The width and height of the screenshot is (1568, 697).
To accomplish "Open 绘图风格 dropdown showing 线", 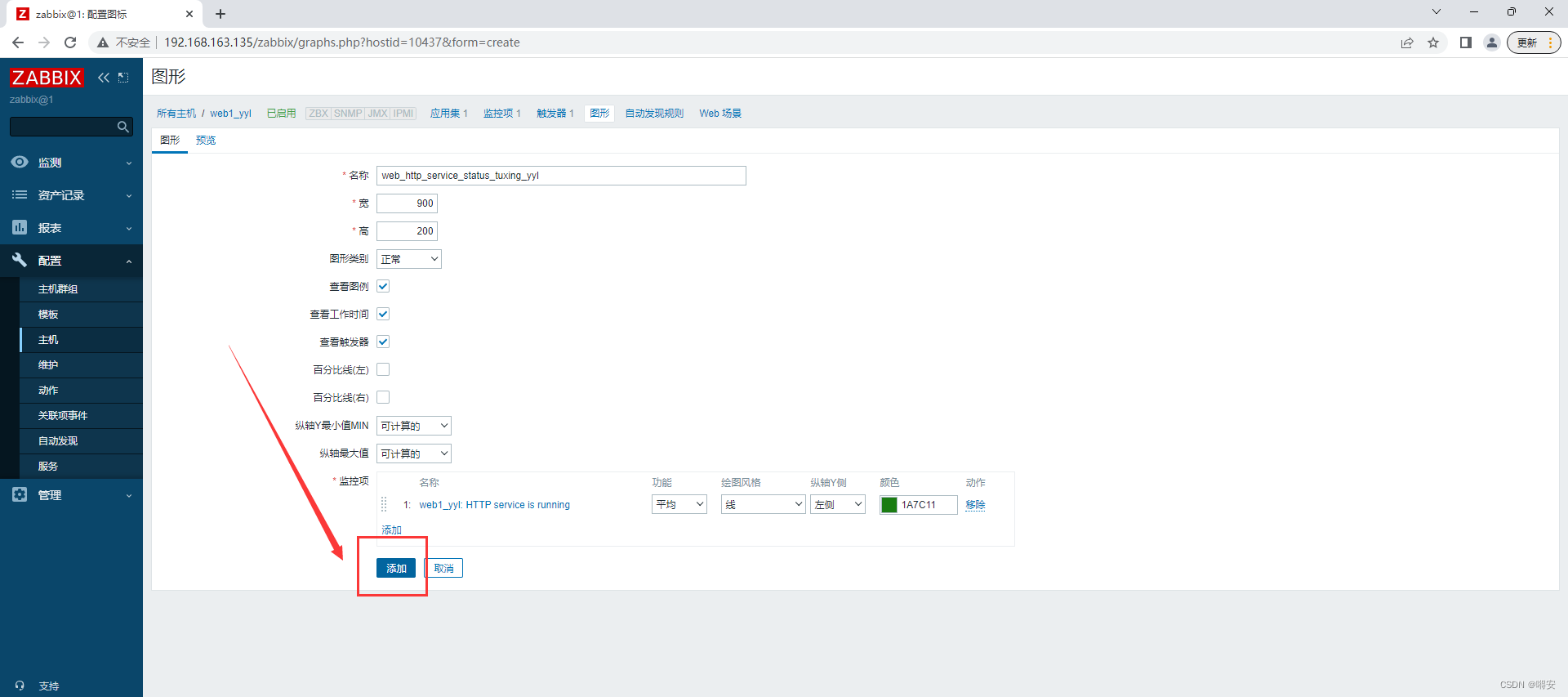I will pyautogui.click(x=764, y=505).
